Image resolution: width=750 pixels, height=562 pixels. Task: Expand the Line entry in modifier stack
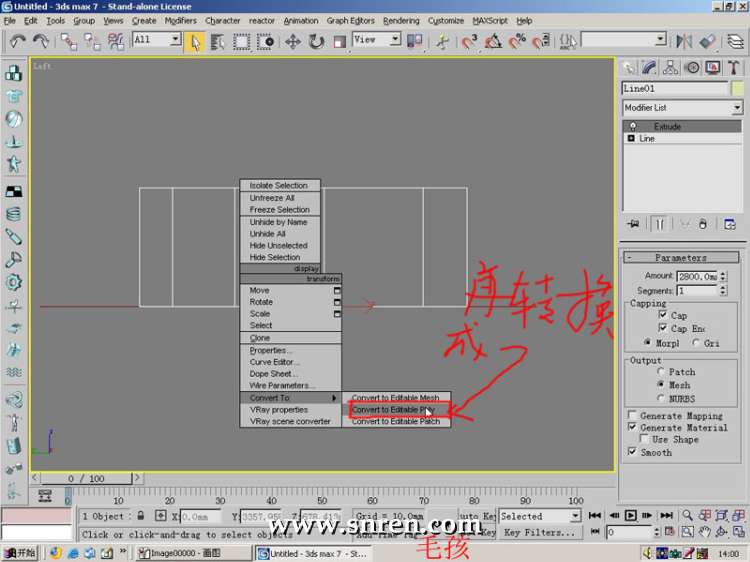(x=631, y=138)
